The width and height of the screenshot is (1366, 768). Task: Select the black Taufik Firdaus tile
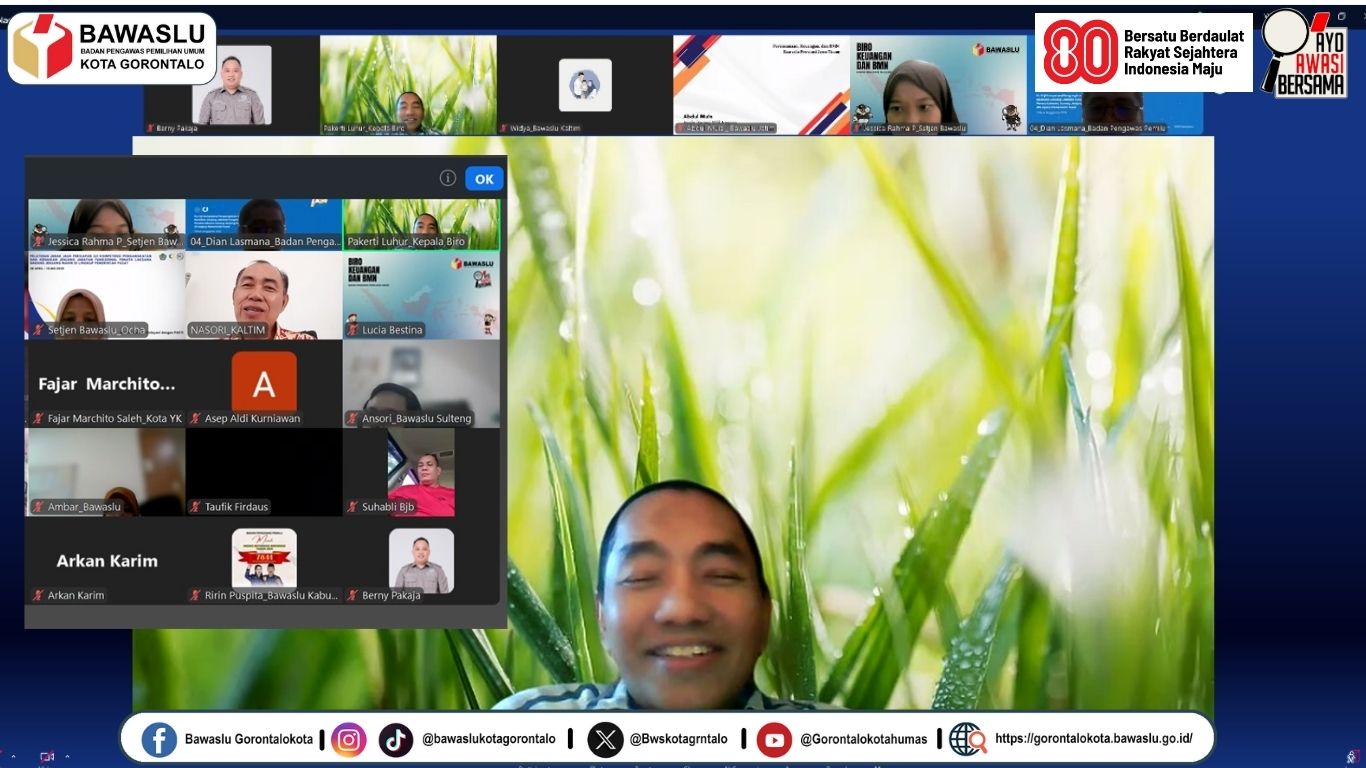tap(264, 472)
